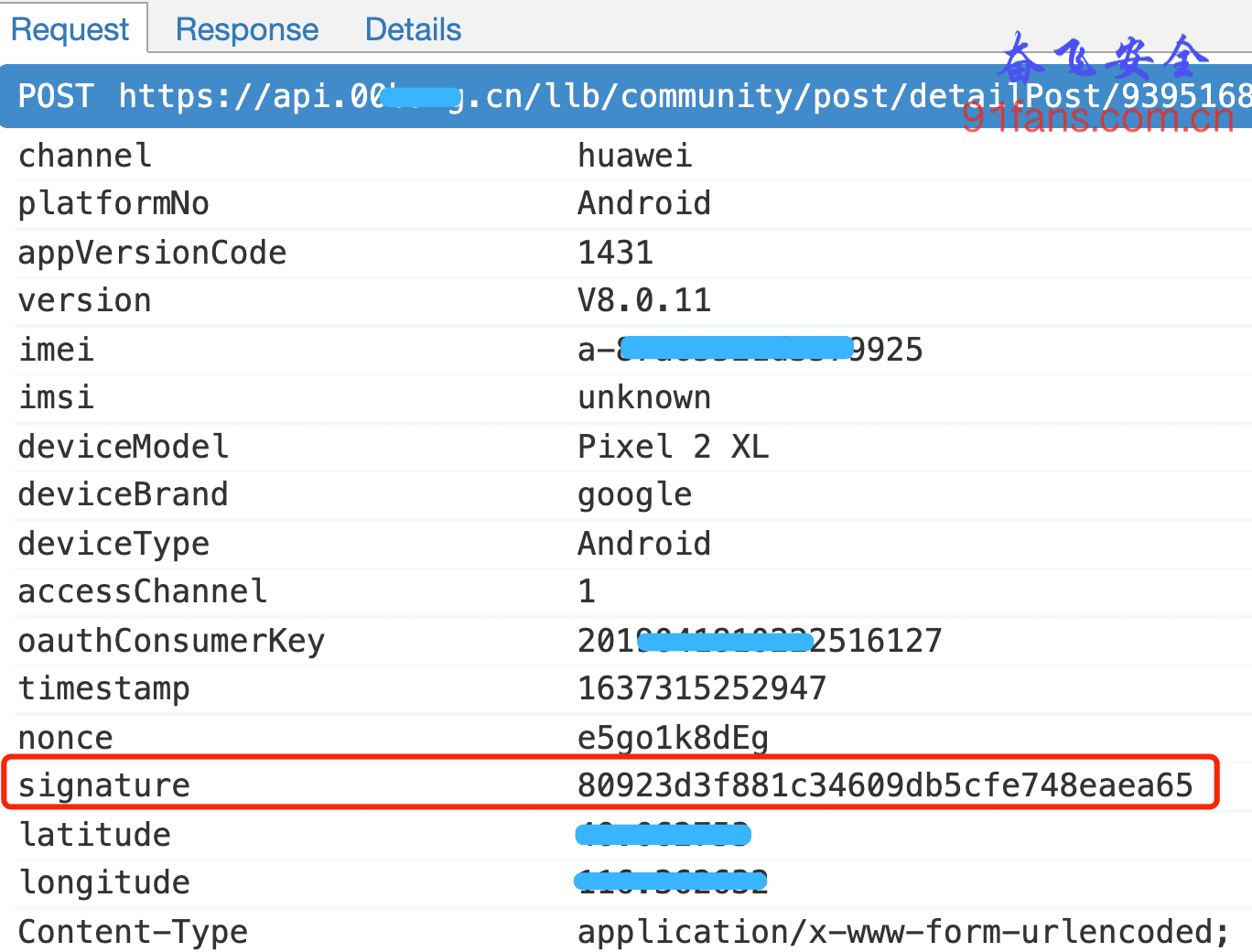Open the Details tab
Screen dimensions: 1252x952
point(413,29)
